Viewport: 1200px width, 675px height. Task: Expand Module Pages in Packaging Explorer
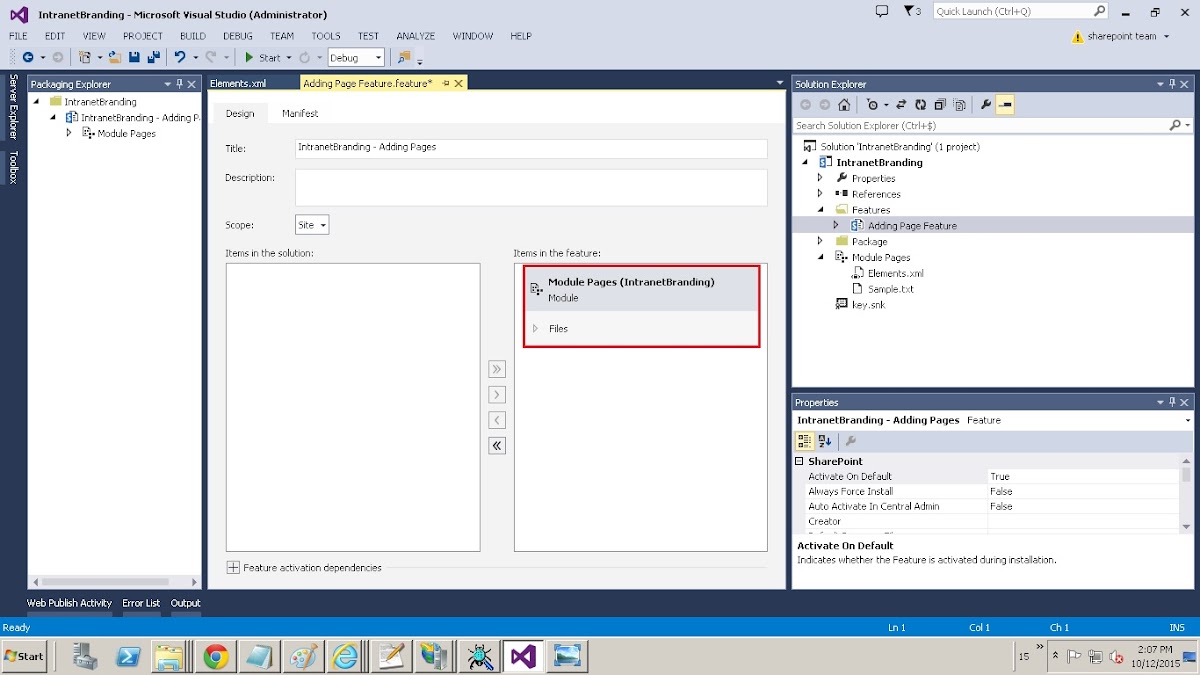[x=69, y=133]
